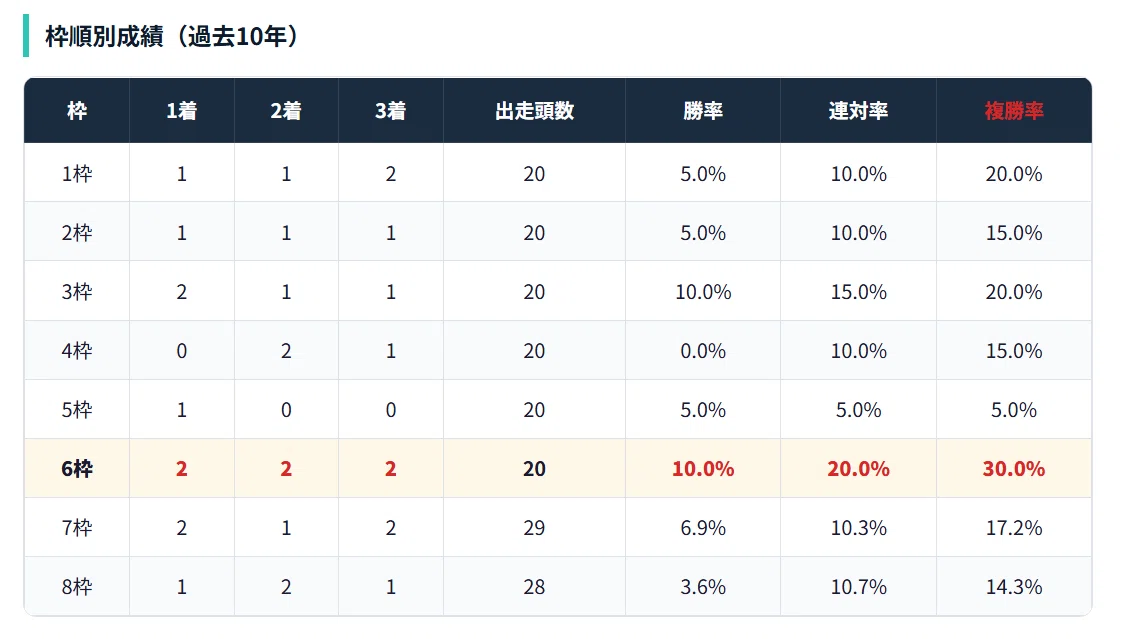Click the 5枠 row label
Image resolution: width=1126 pixels, height=639 pixels.
(77, 409)
